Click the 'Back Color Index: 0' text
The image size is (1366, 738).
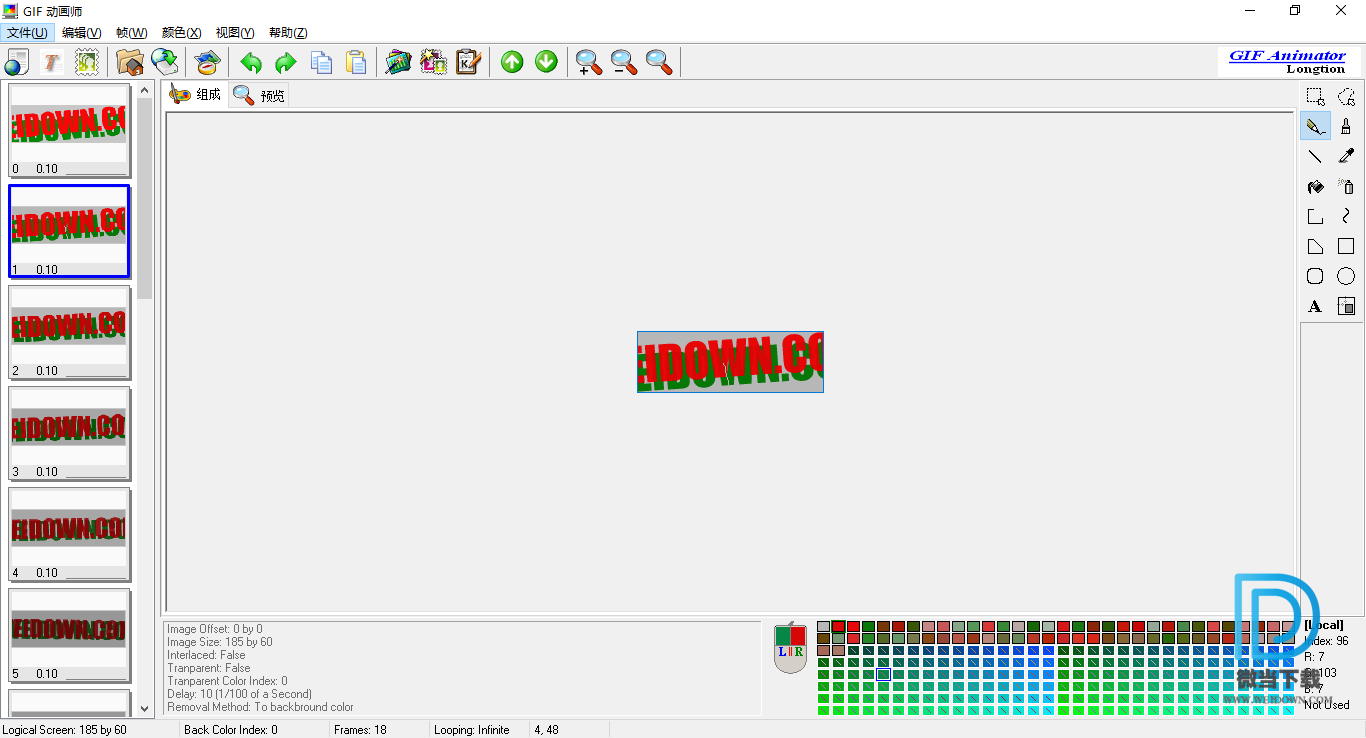(231, 730)
